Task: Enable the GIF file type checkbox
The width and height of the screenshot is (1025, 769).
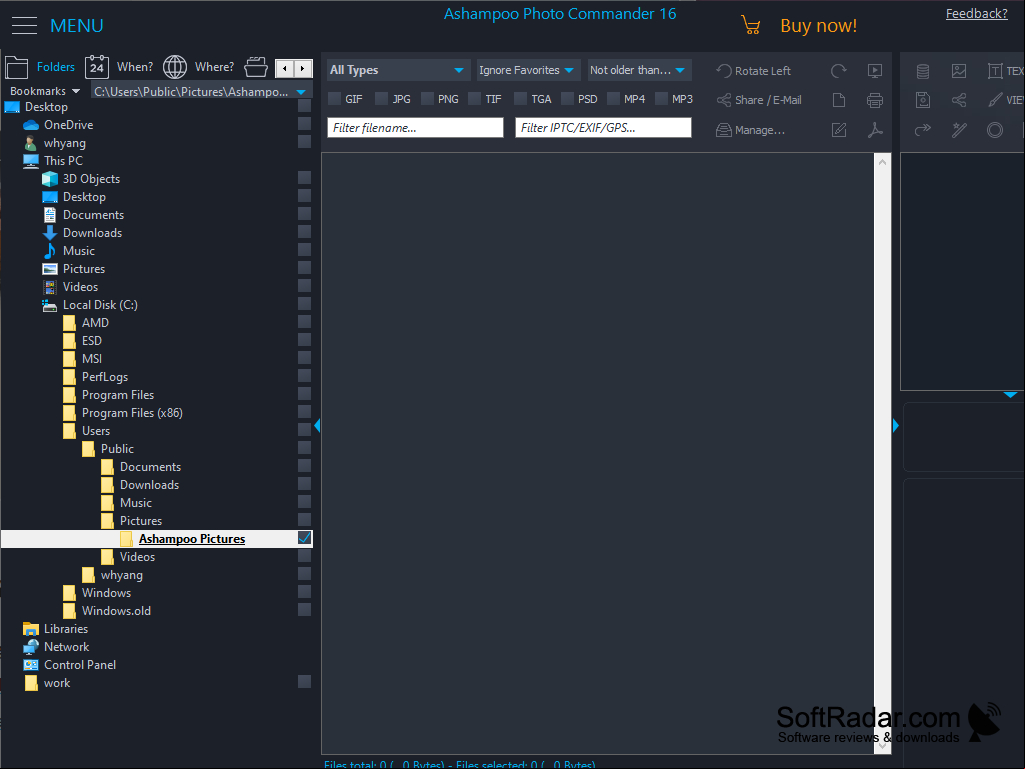Action: (x=335, y=99)
